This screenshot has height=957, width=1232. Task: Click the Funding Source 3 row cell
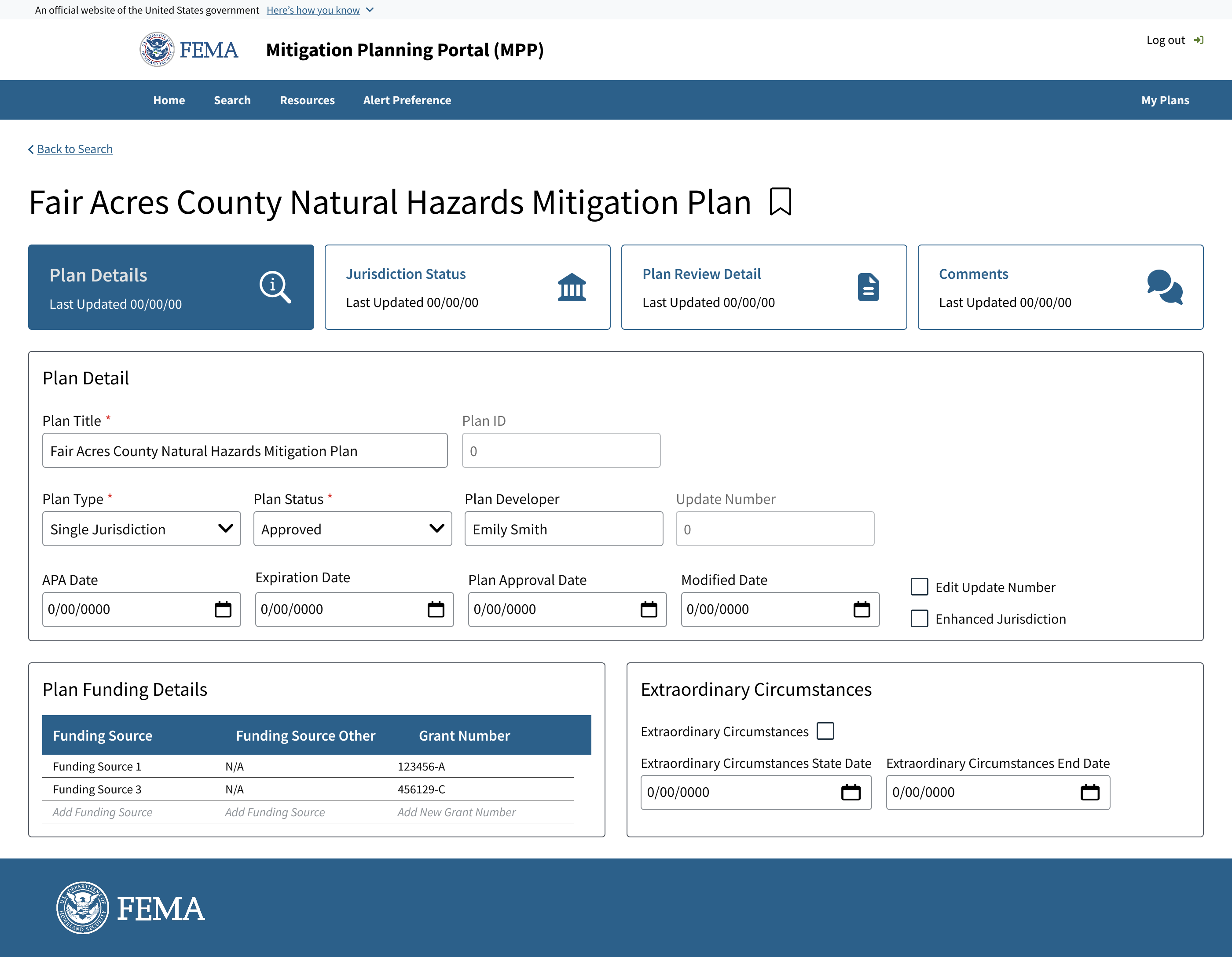pos(97,789)
